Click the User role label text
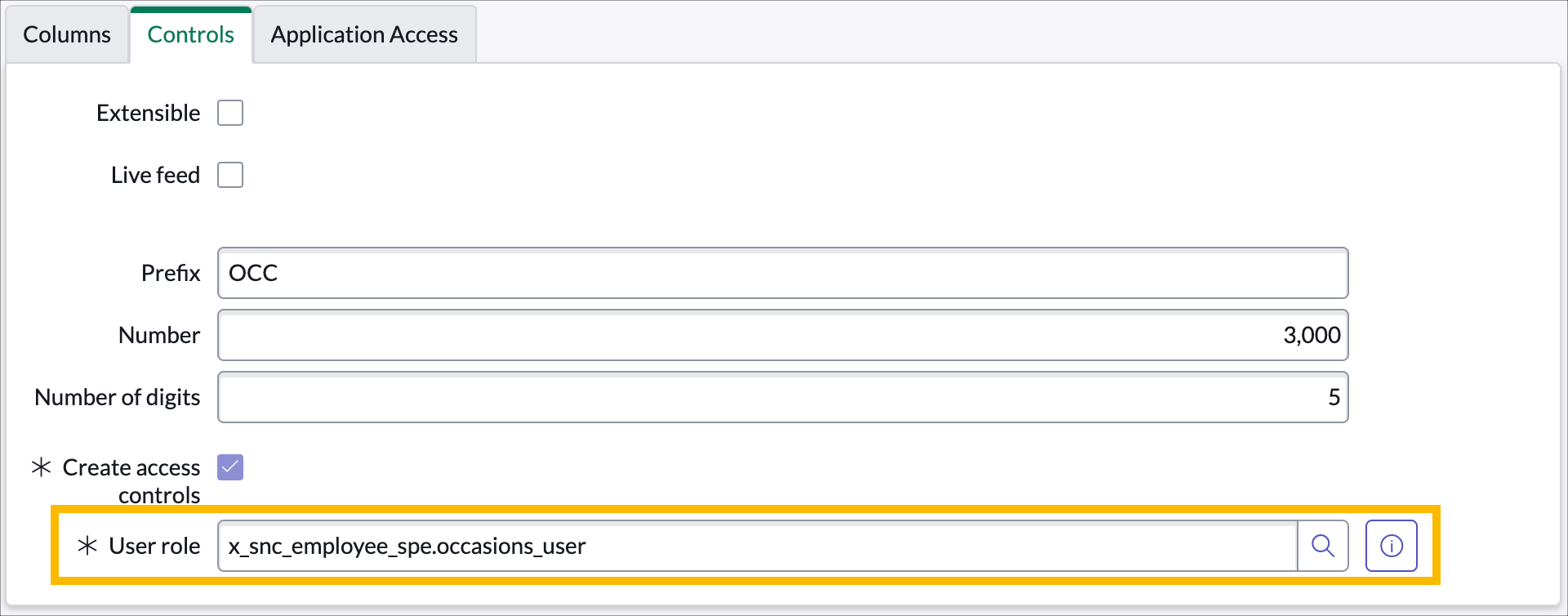The image size is (1568, 616). point(154,546)
